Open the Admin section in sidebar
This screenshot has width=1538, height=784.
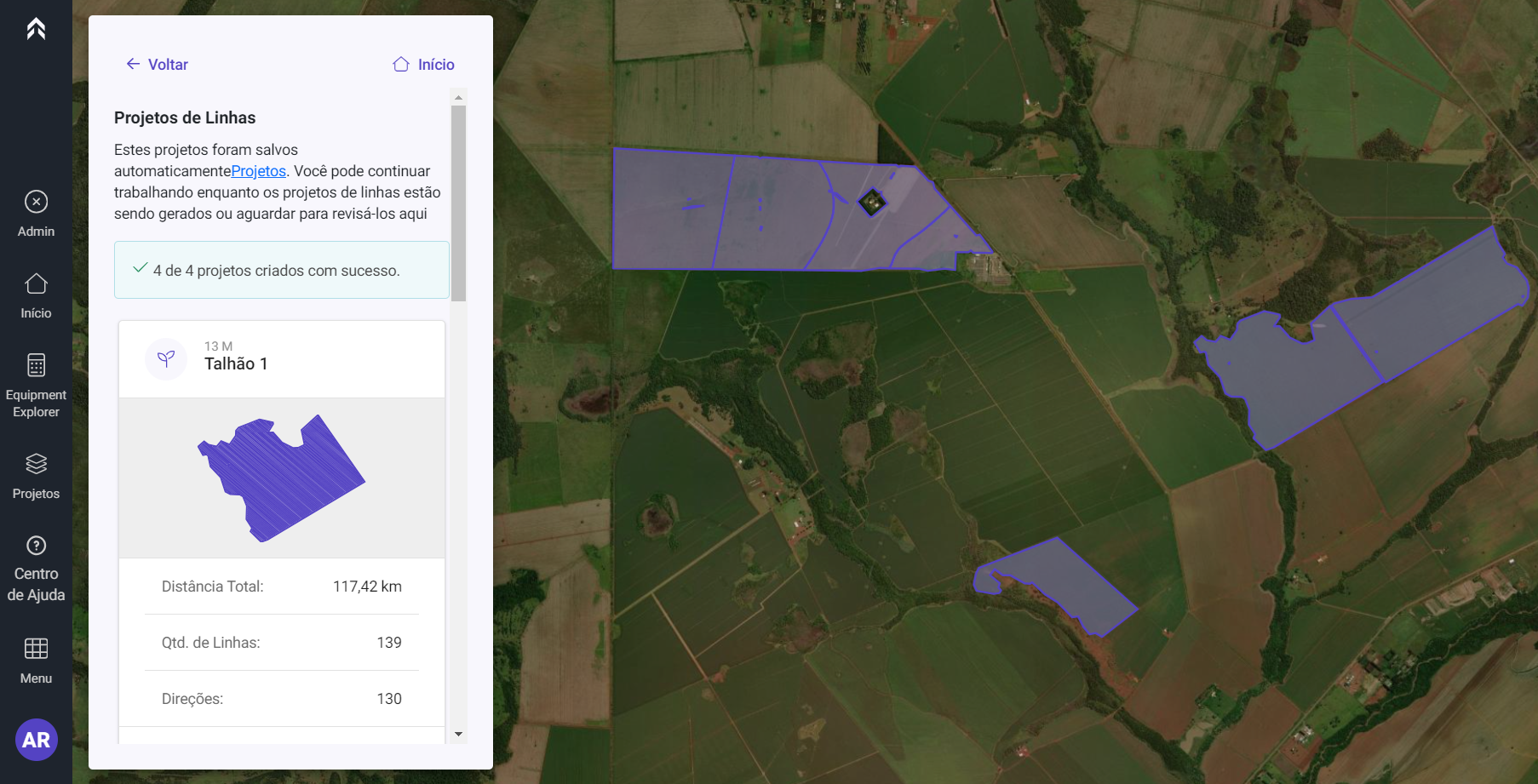[36, 213]
